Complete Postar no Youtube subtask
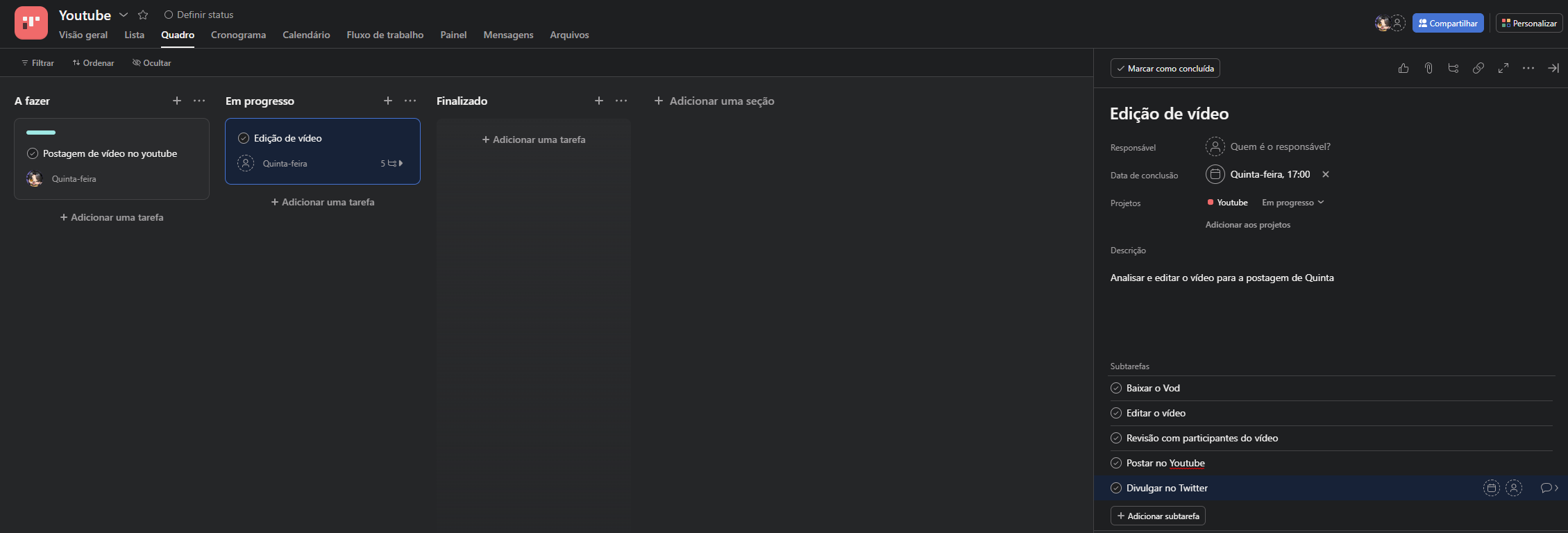The height and width of the screenshot is (533, 1568). coord(1116,463)
